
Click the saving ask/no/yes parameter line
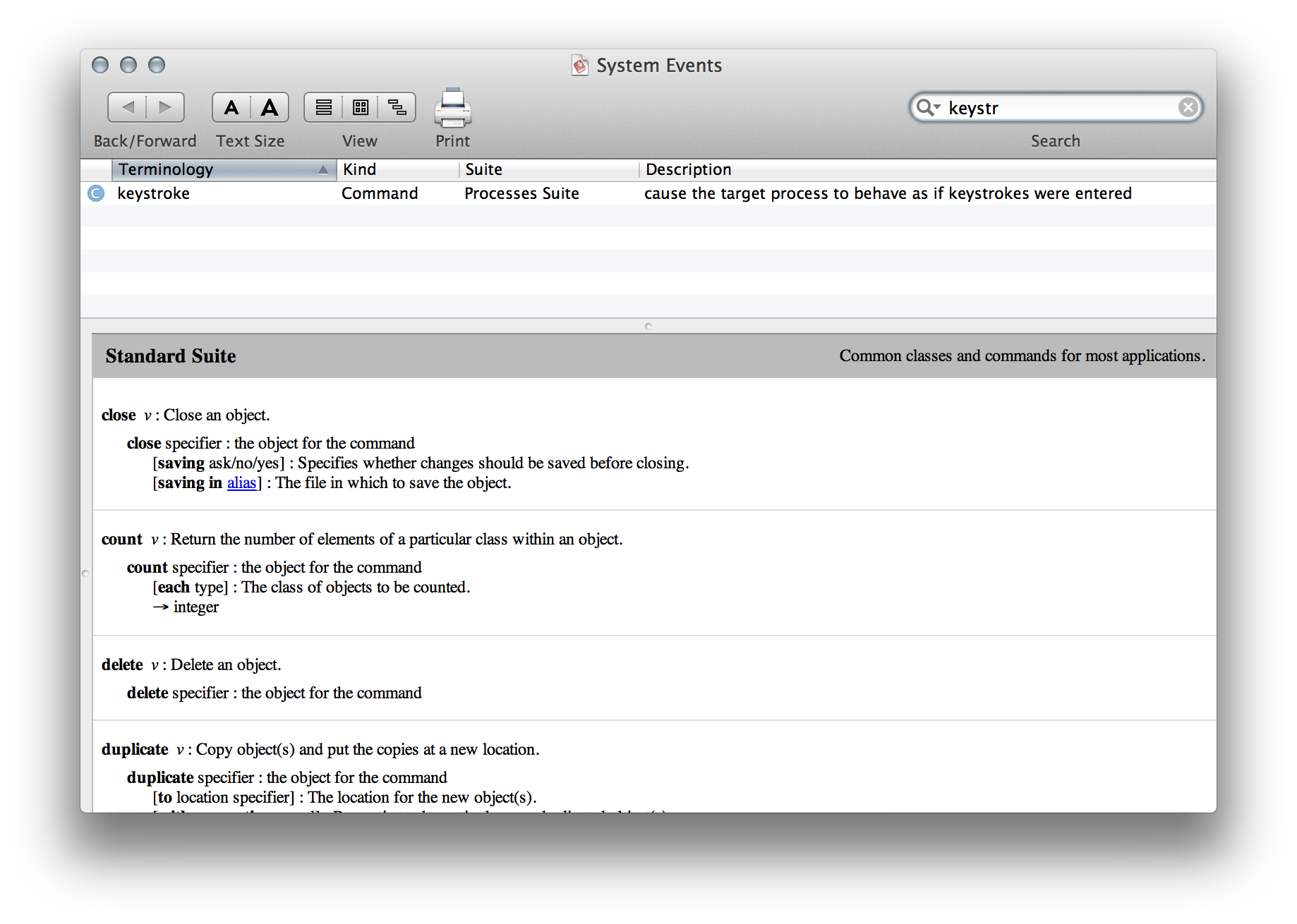421,463
